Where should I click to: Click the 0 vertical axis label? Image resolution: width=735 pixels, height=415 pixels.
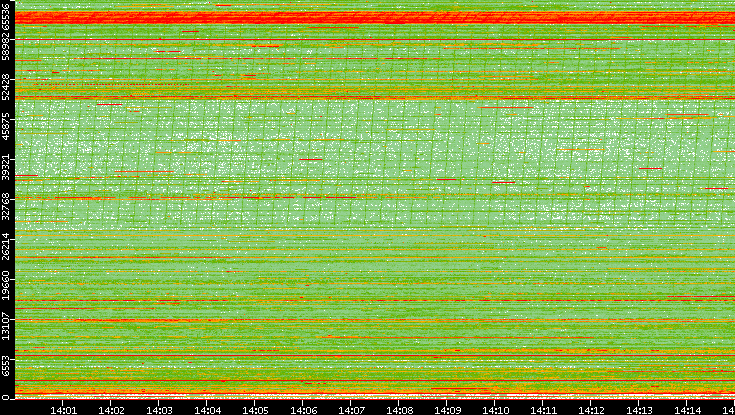[5, 398]
